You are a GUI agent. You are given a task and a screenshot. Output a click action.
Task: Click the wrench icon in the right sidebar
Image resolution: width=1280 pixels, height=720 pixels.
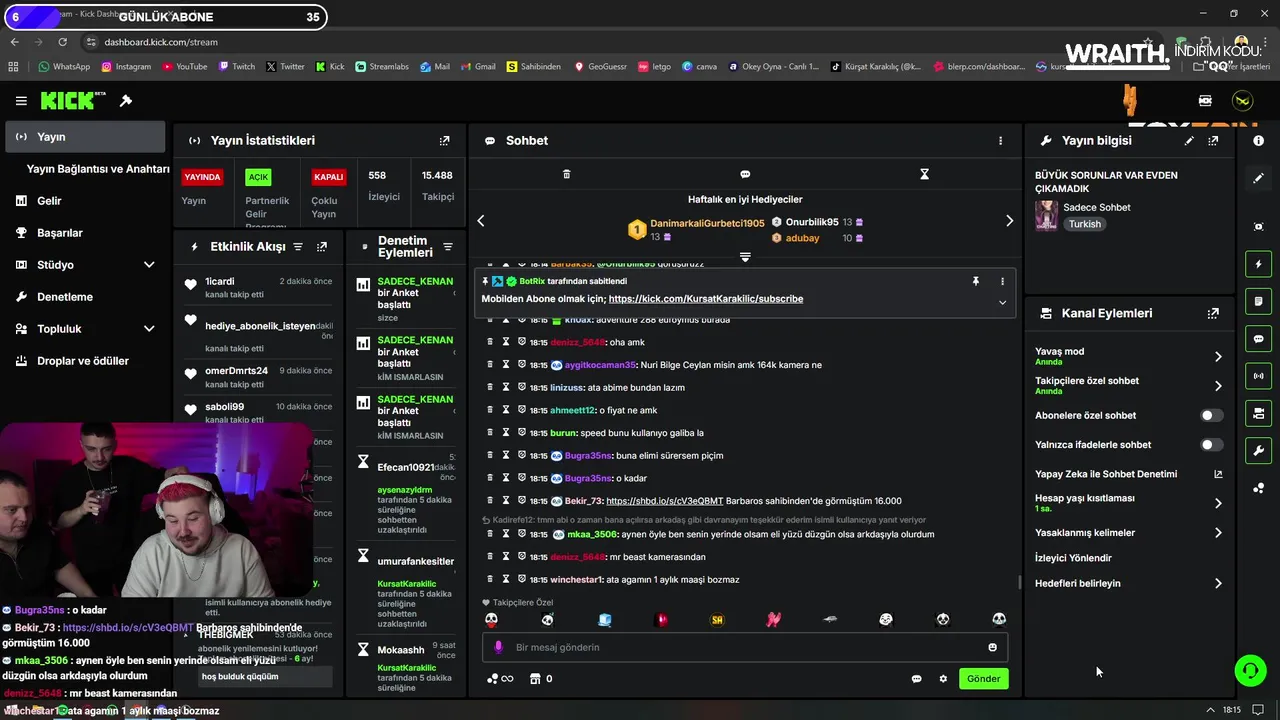(1258, 450)
